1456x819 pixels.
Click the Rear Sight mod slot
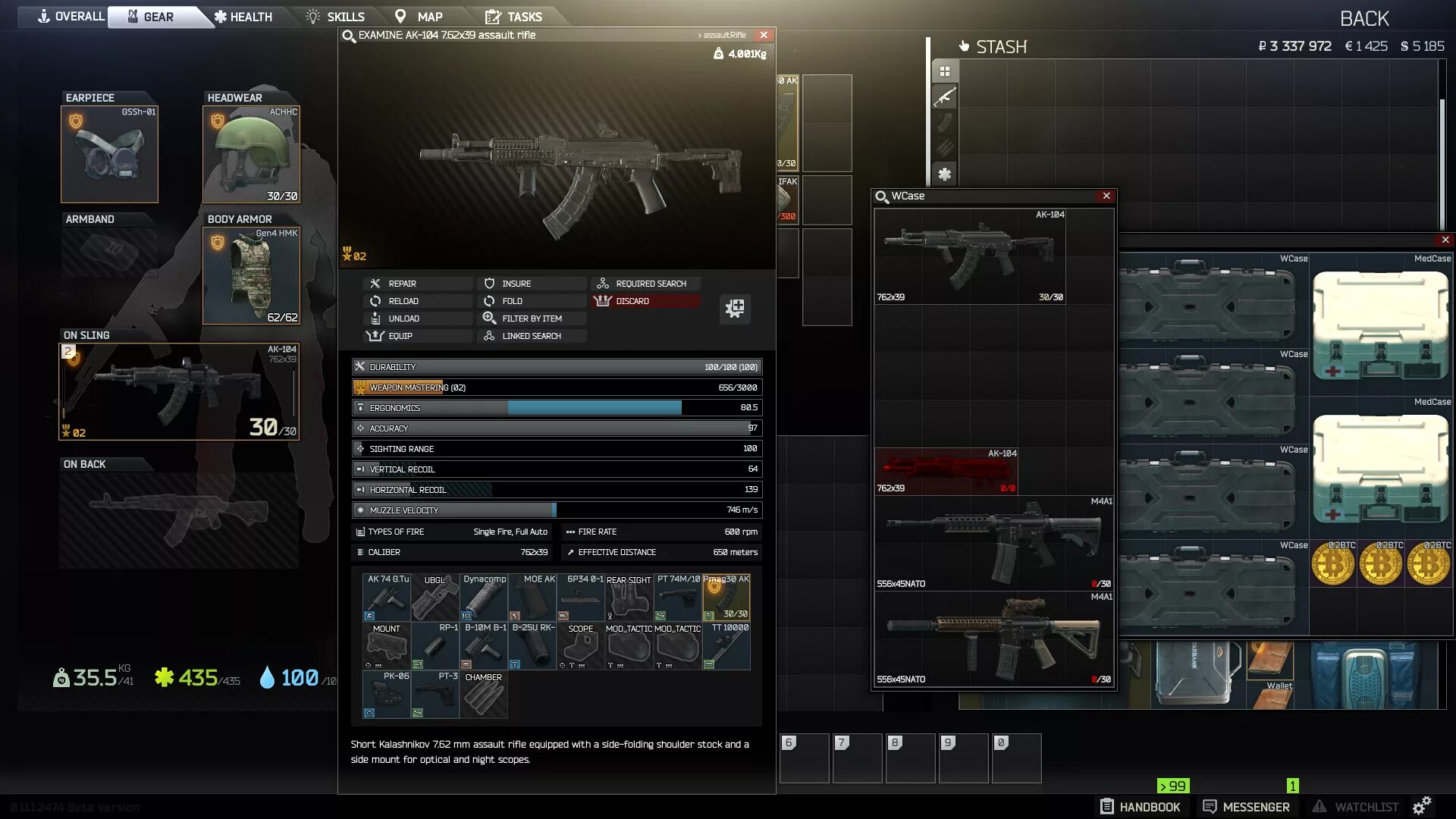coord(629,597)
